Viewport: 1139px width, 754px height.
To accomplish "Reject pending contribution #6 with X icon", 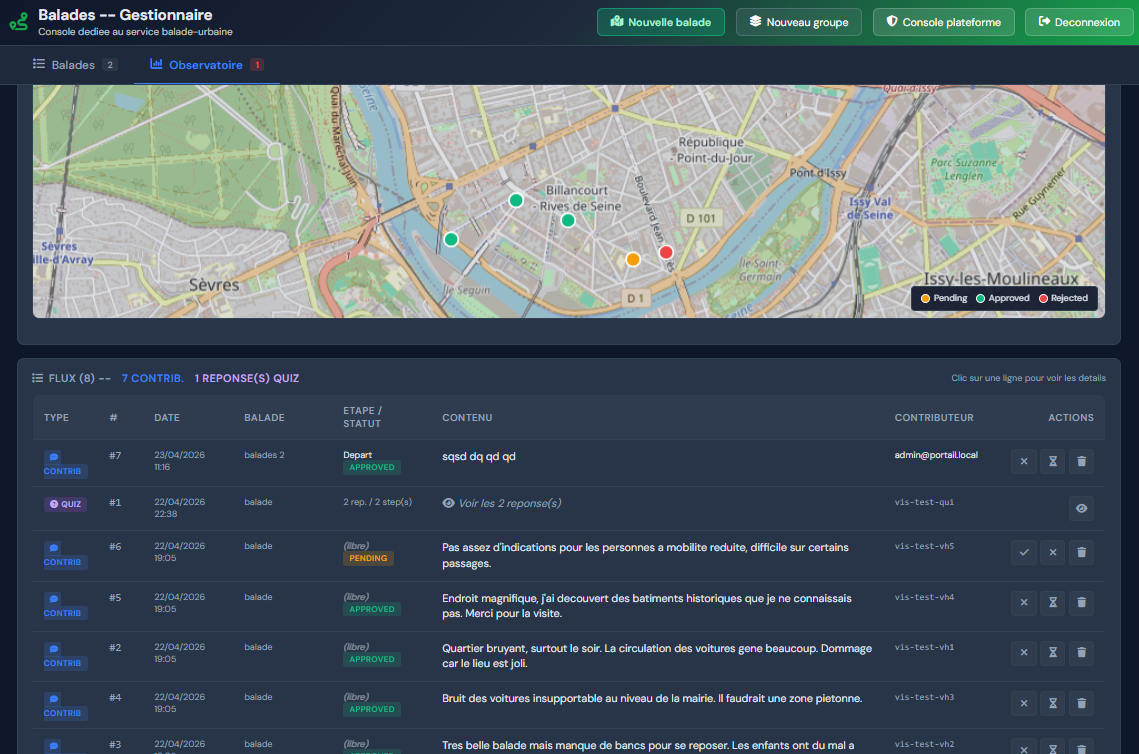I will tap(1052, 552).
